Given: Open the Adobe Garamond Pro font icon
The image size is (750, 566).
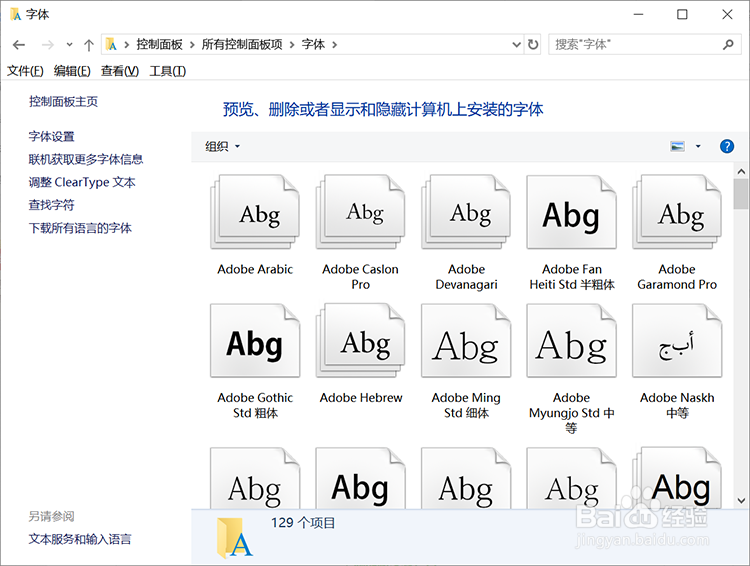Looking at the screenshot, I should 677,212.
